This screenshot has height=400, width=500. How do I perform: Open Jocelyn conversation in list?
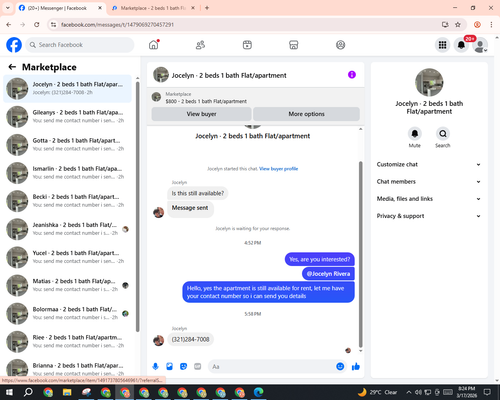pos(67,89)
